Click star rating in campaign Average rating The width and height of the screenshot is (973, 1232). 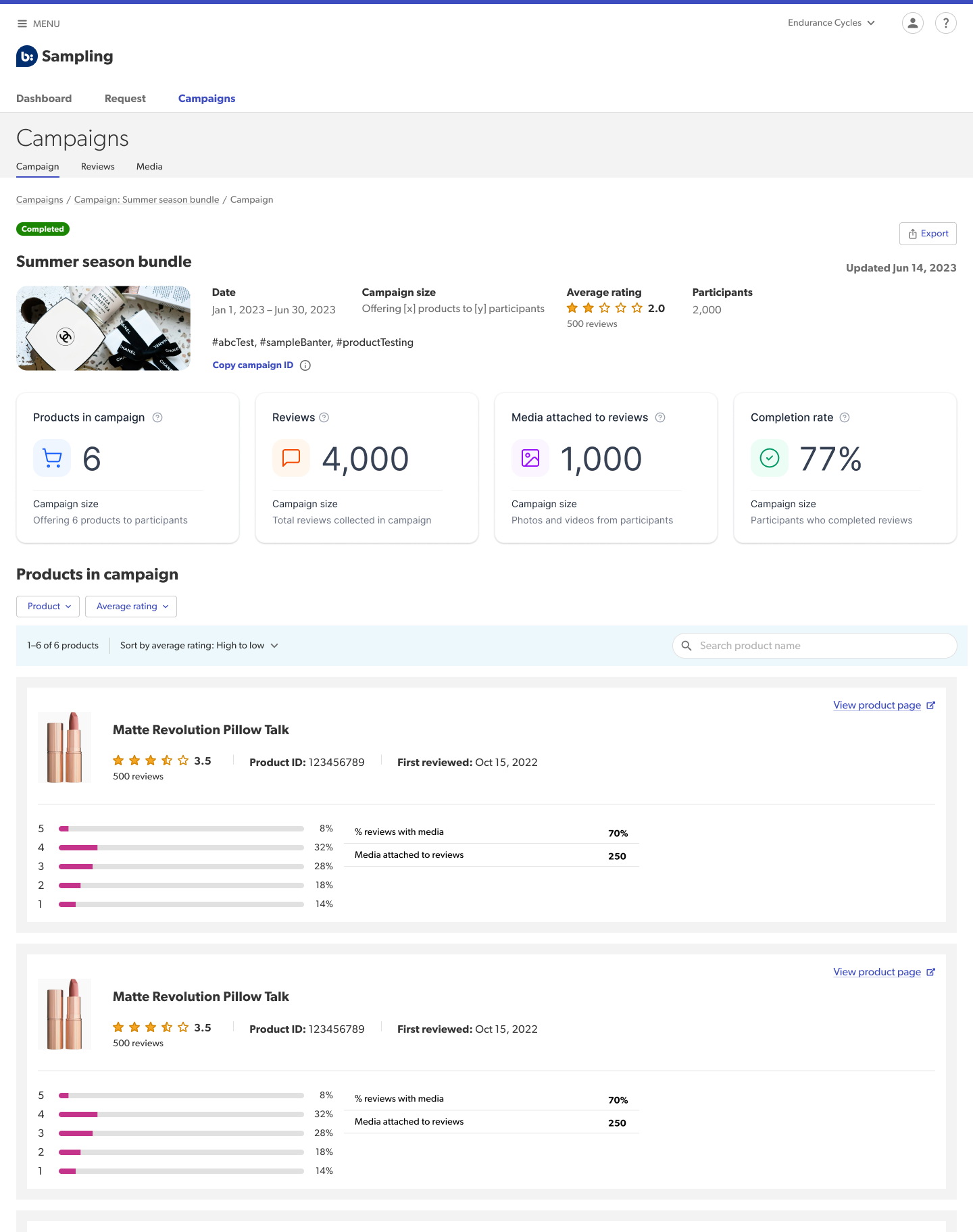[605, 308]
